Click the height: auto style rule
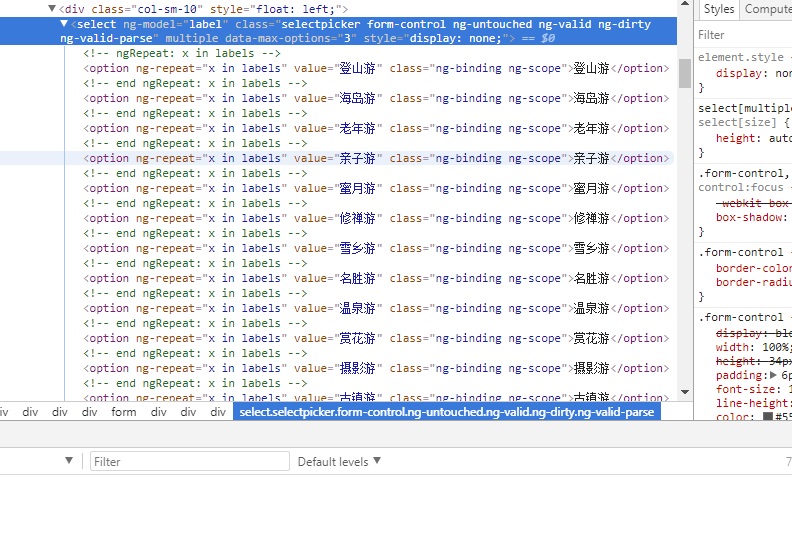The height and width of the screenshot is (545, 792). point(754,138)
